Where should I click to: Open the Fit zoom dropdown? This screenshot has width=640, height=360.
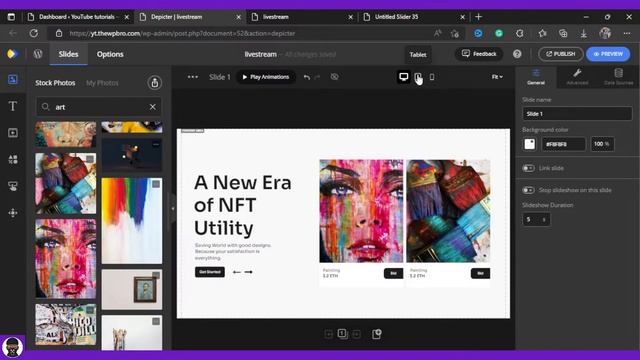[497, 77]
